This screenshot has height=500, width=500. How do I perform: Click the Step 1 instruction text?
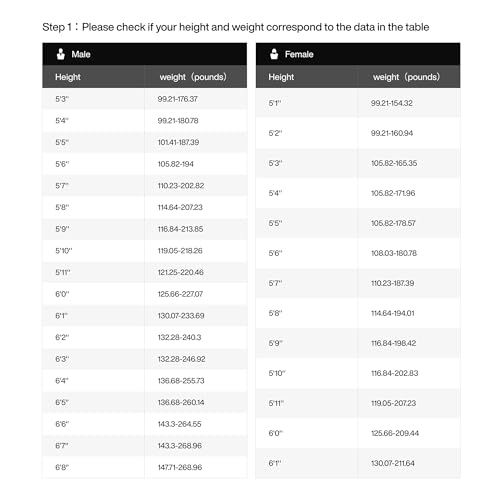tap(236, 27)
